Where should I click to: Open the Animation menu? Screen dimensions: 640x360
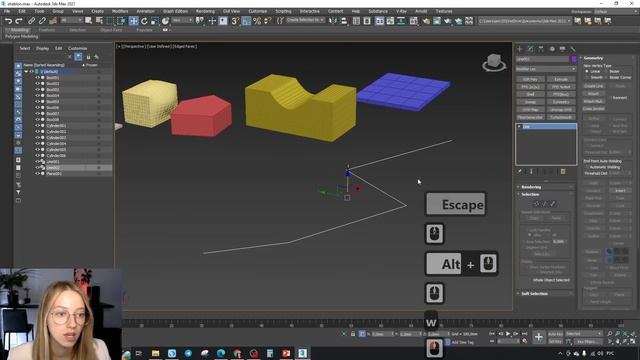tap(145, 11)
